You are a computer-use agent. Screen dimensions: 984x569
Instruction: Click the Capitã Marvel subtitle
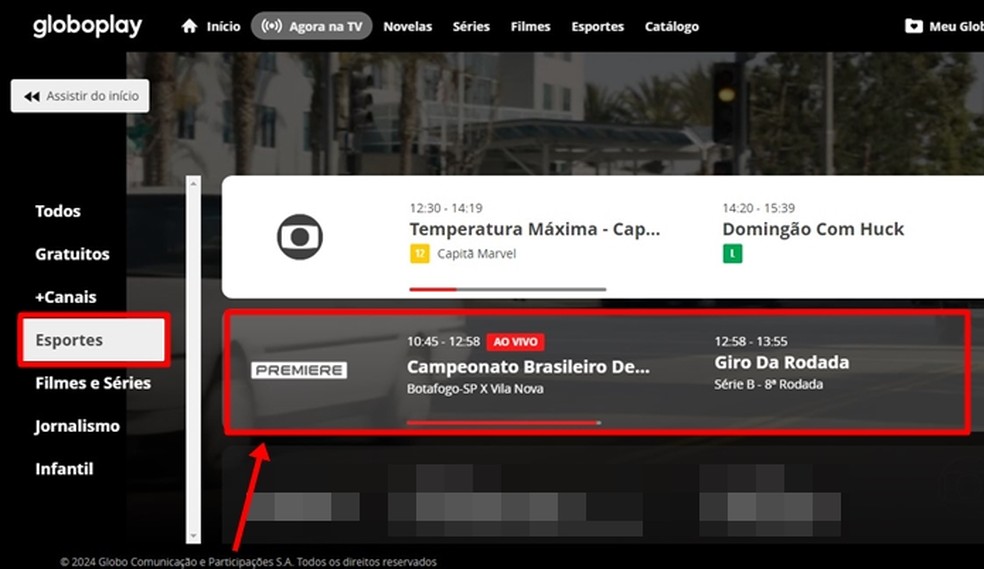(x=476, y=253)
